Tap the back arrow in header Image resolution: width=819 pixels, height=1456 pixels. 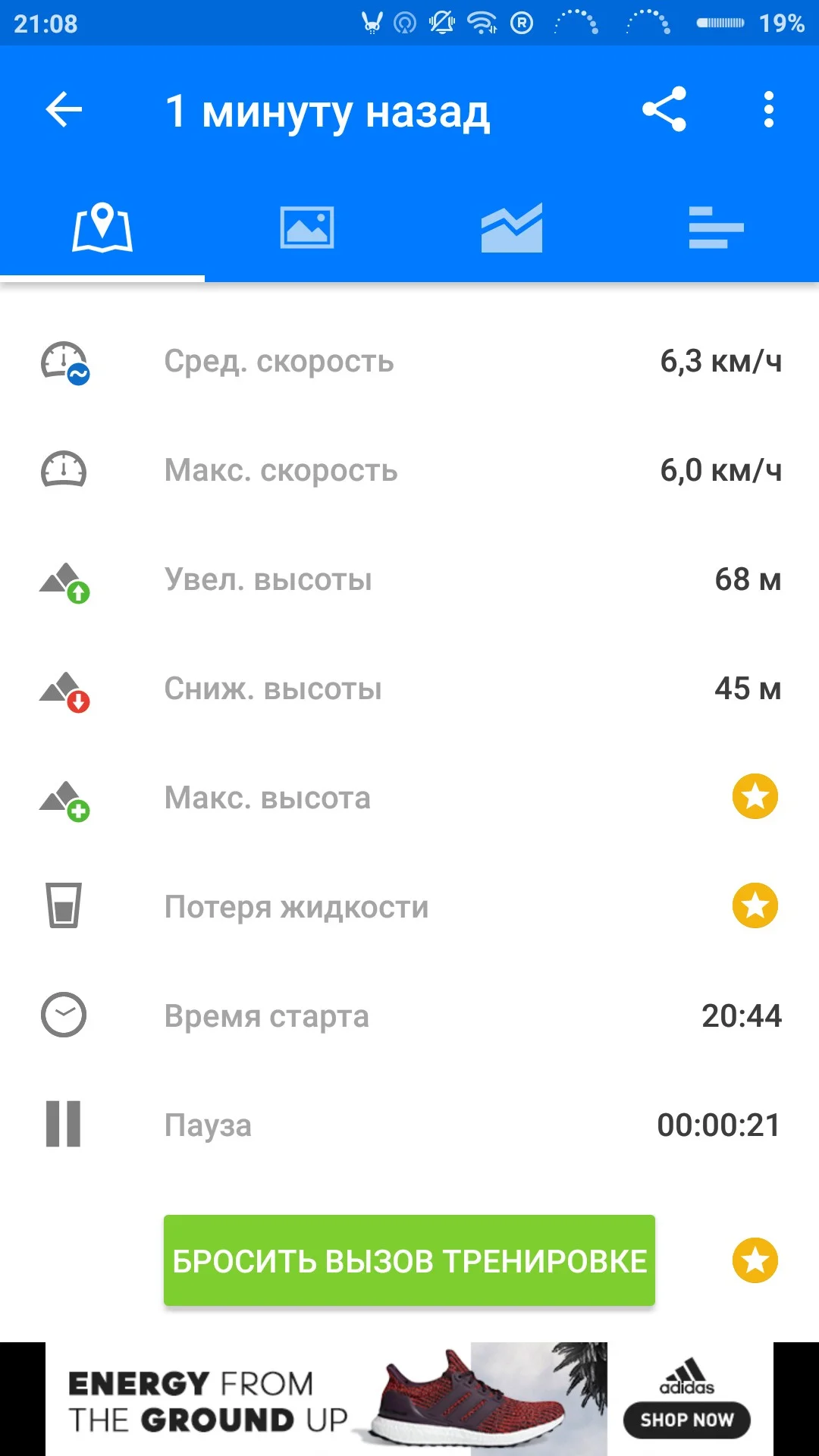(64, 110)
